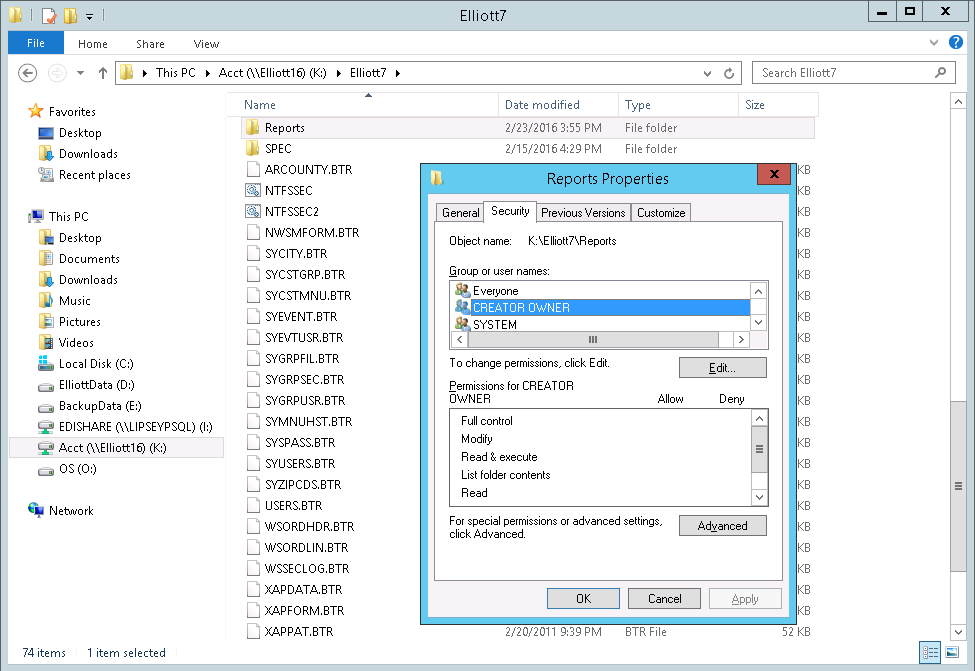Click the Up one level arrow

click(x=102, y=73)
